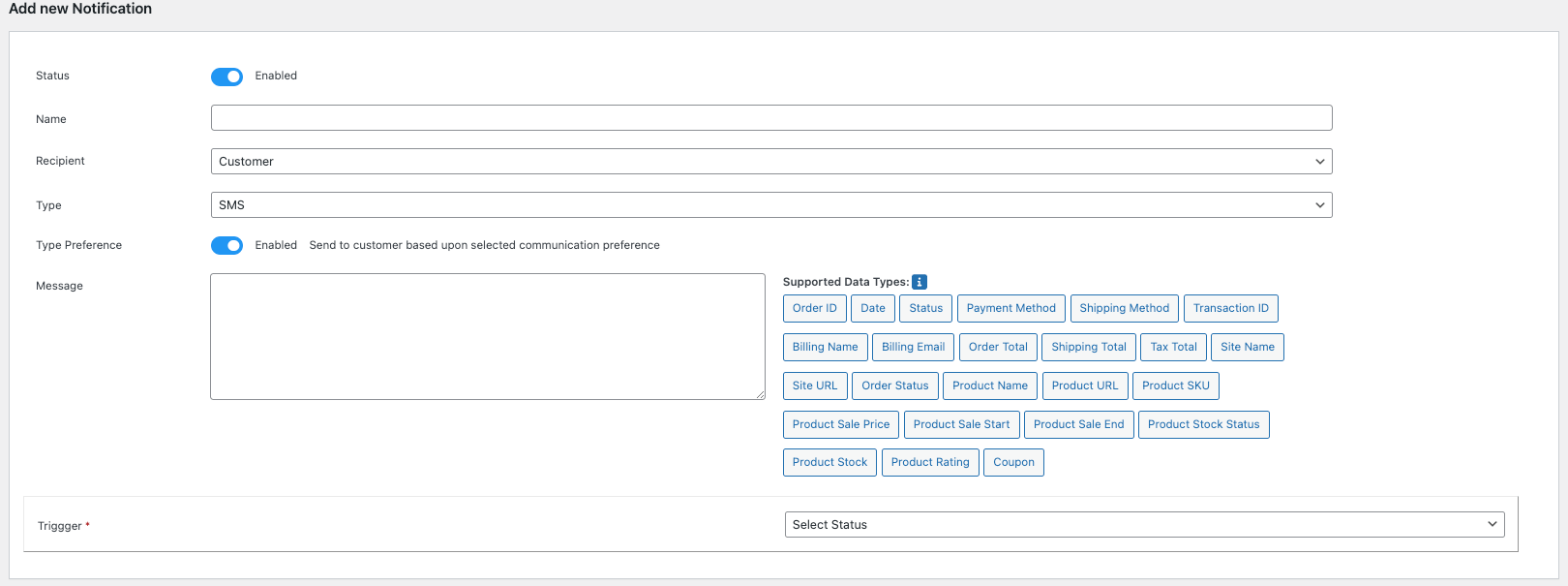Choose the Product Name tag

click(x=990, y=386)
